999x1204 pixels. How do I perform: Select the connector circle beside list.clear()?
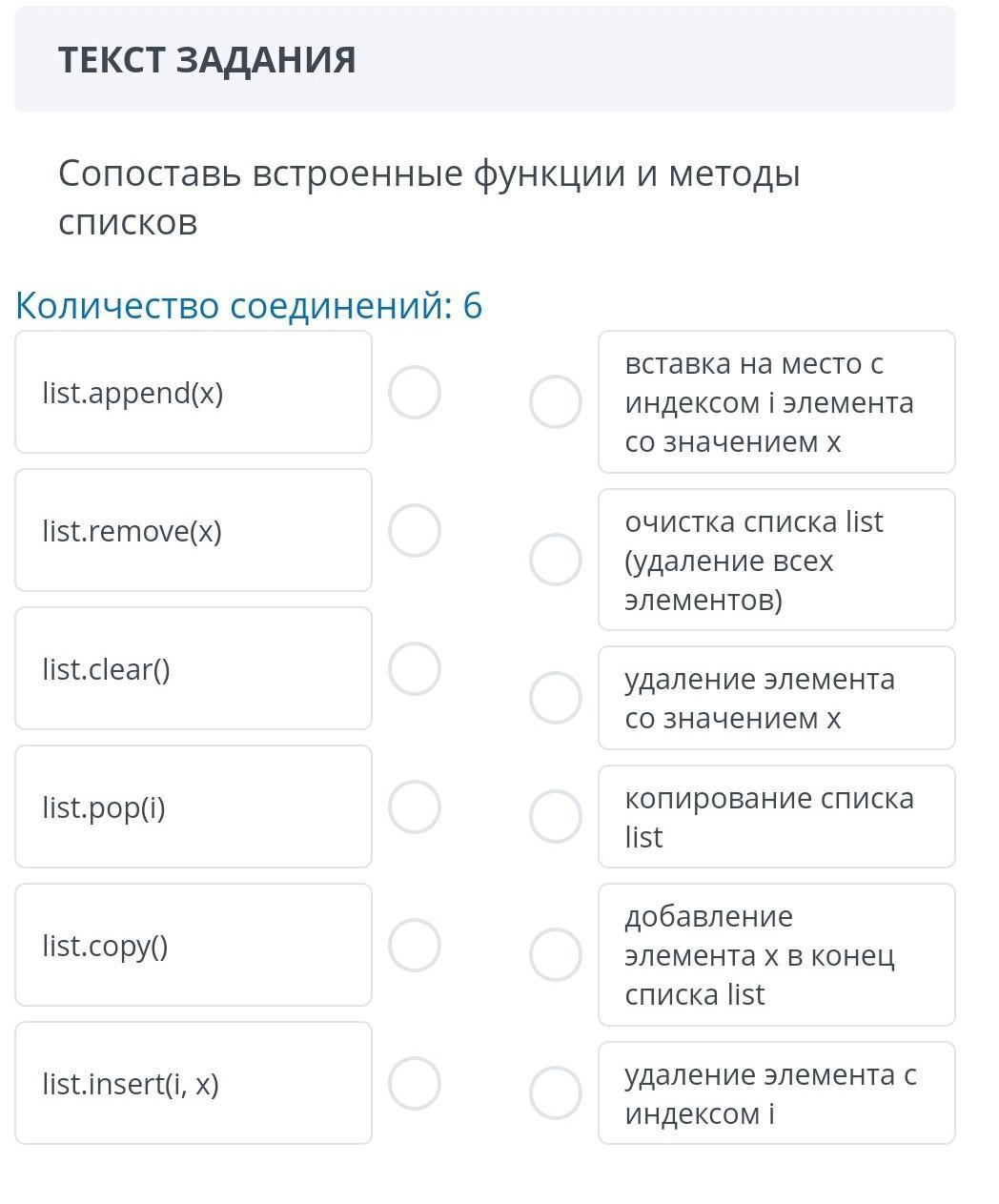(x=415, y=668)
